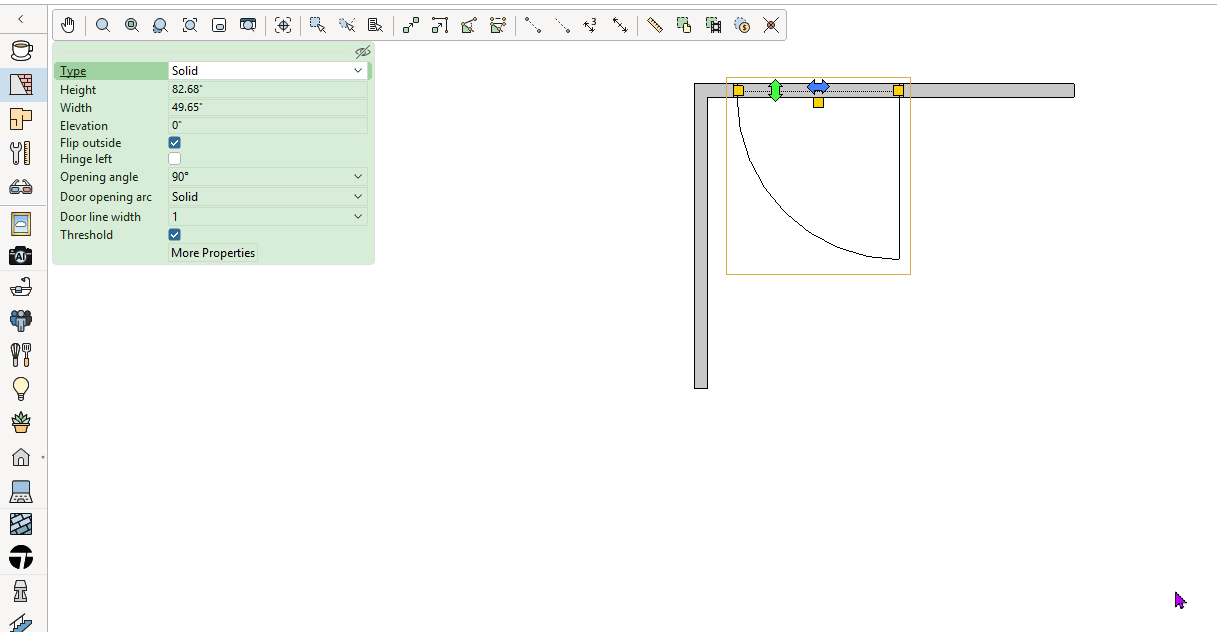Click the Center target crosshair icon
1217x632 pixels.
click(x=283, y=25)
